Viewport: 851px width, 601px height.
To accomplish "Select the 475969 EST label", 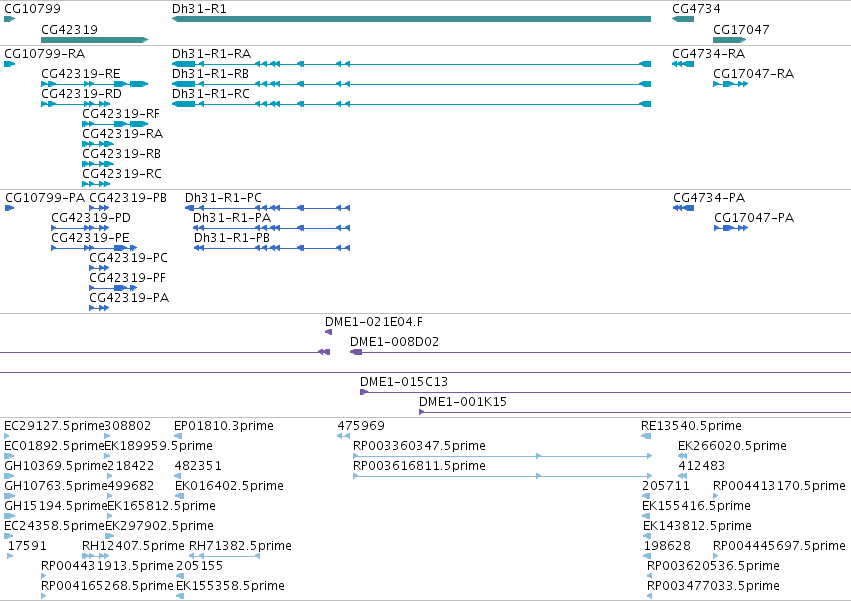I will (361, 426).
